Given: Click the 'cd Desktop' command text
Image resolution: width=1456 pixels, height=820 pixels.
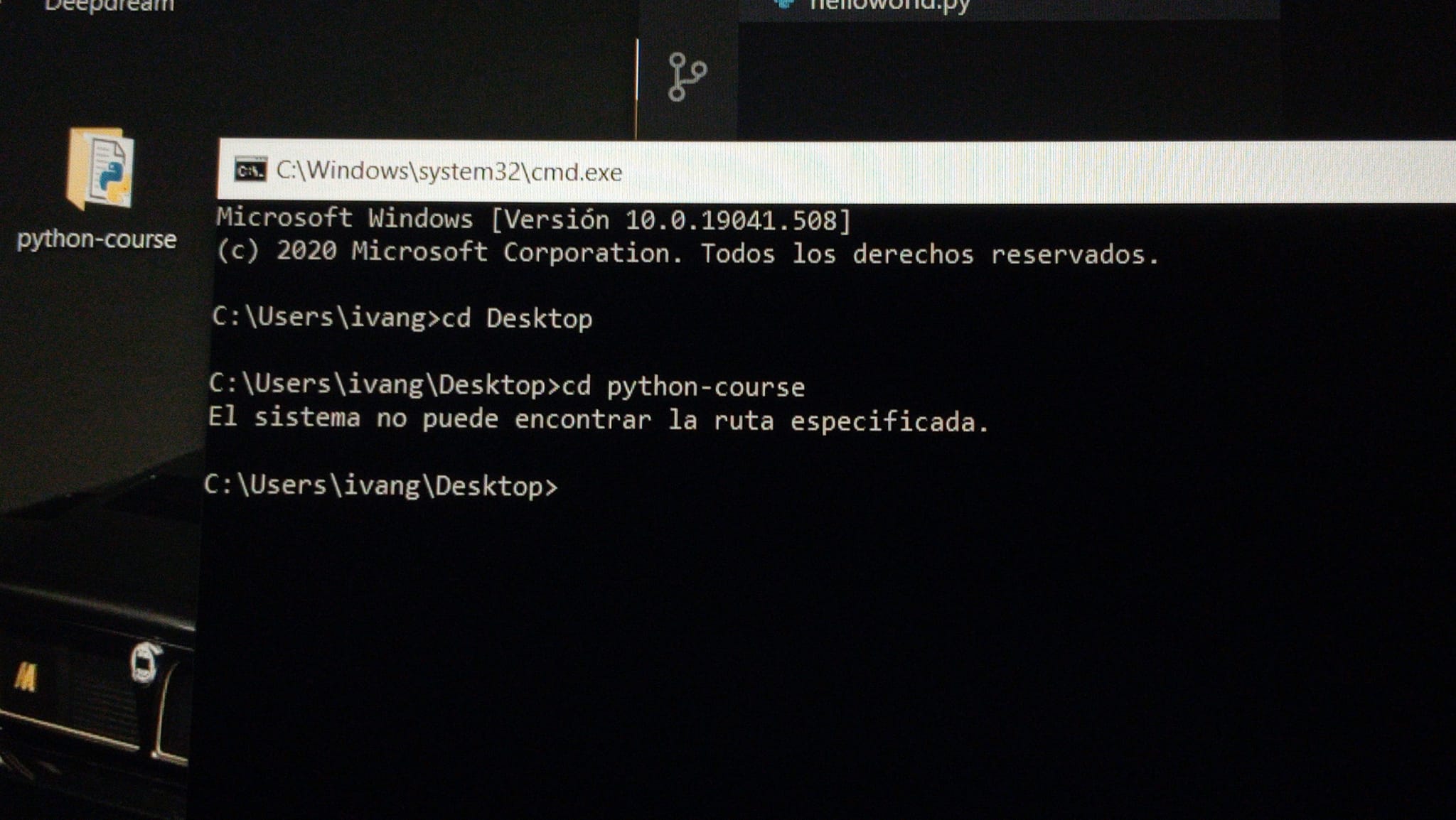Looking at the screenshot, I should tap(517, 318).
